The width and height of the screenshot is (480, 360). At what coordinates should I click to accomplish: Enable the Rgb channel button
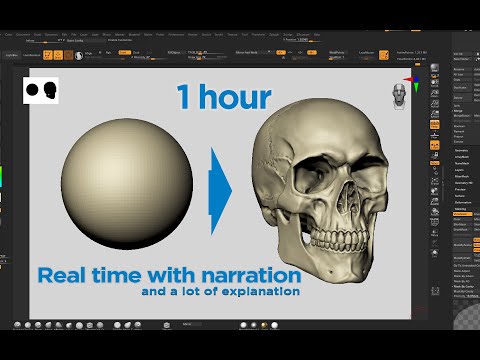pyautogui.click(x=108, y=53)
